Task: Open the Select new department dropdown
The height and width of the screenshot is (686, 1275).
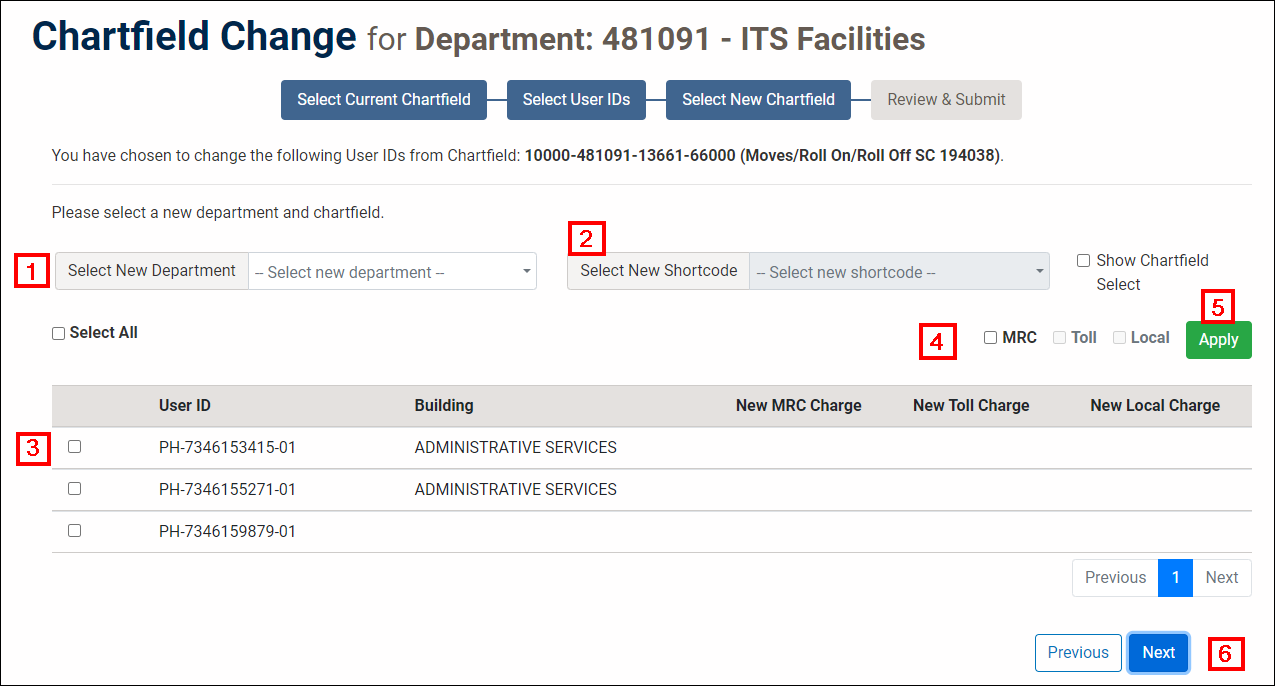Action: point(392,271)
